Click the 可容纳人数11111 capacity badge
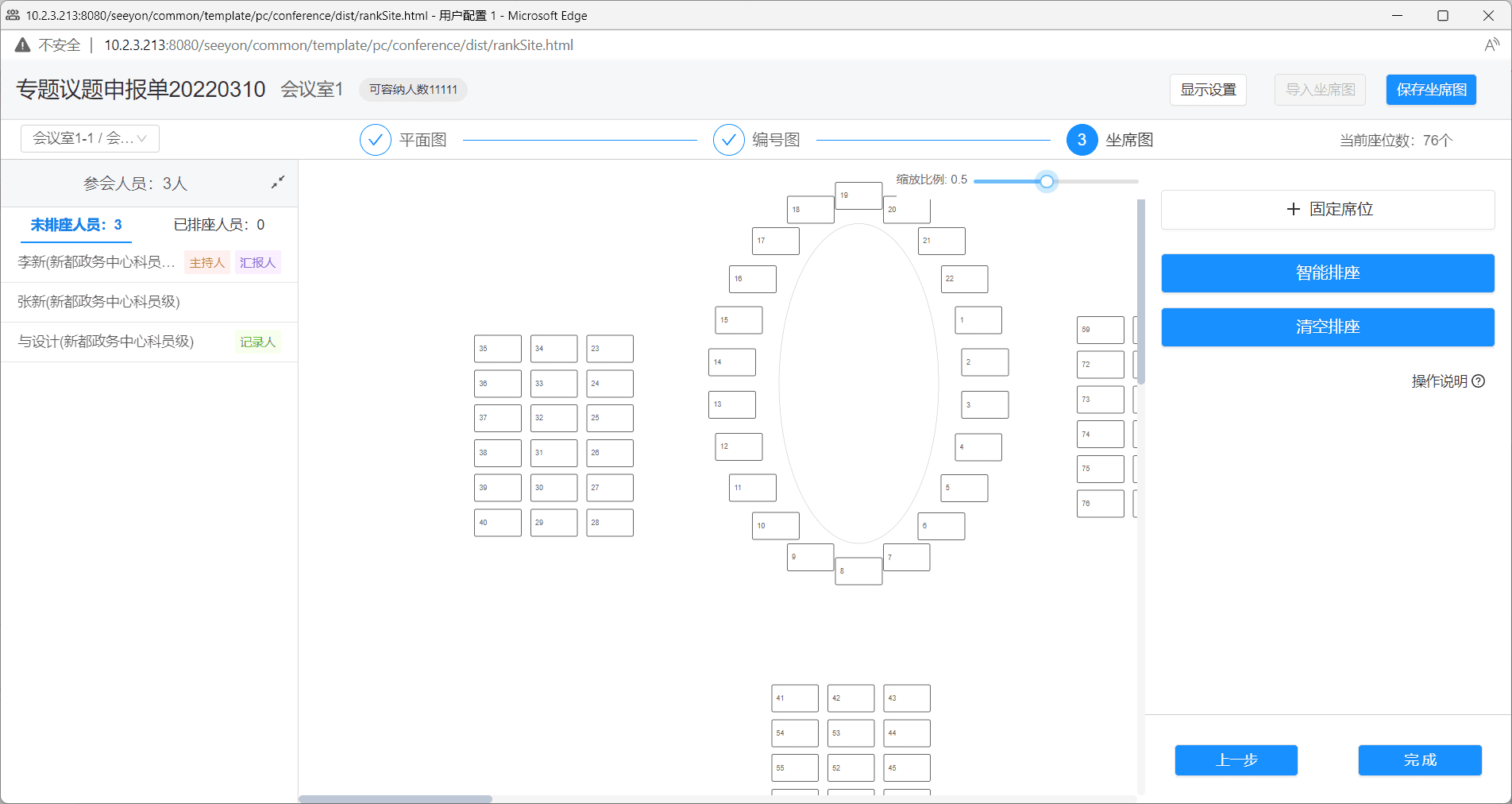This screenshot has width=1512, height=804. coord(413,90)
